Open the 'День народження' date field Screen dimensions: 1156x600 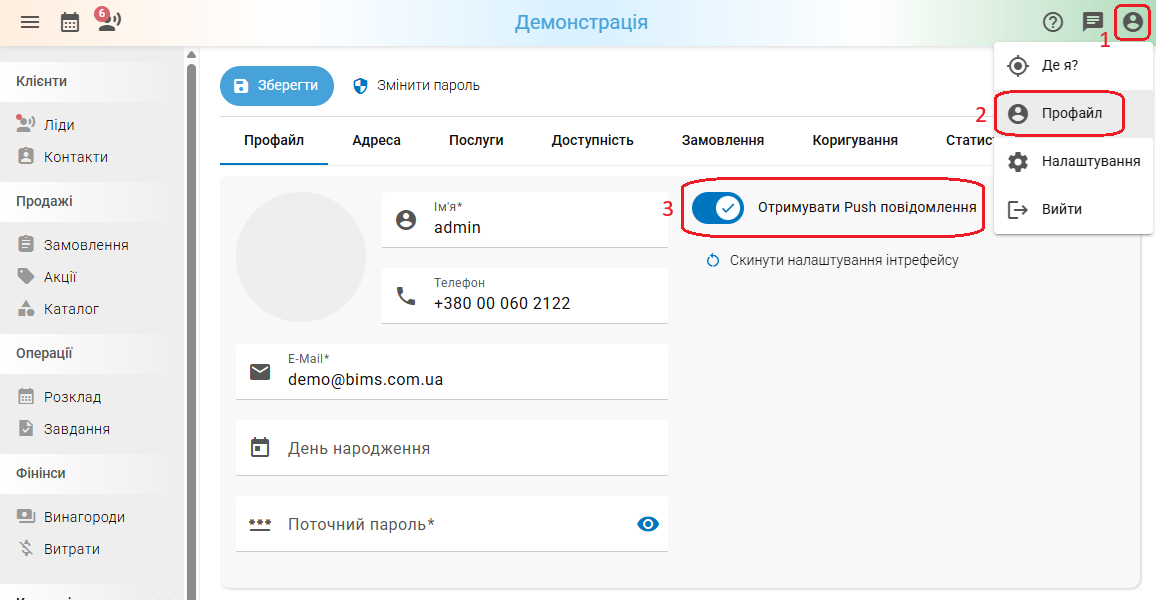(x=452, y=447)
